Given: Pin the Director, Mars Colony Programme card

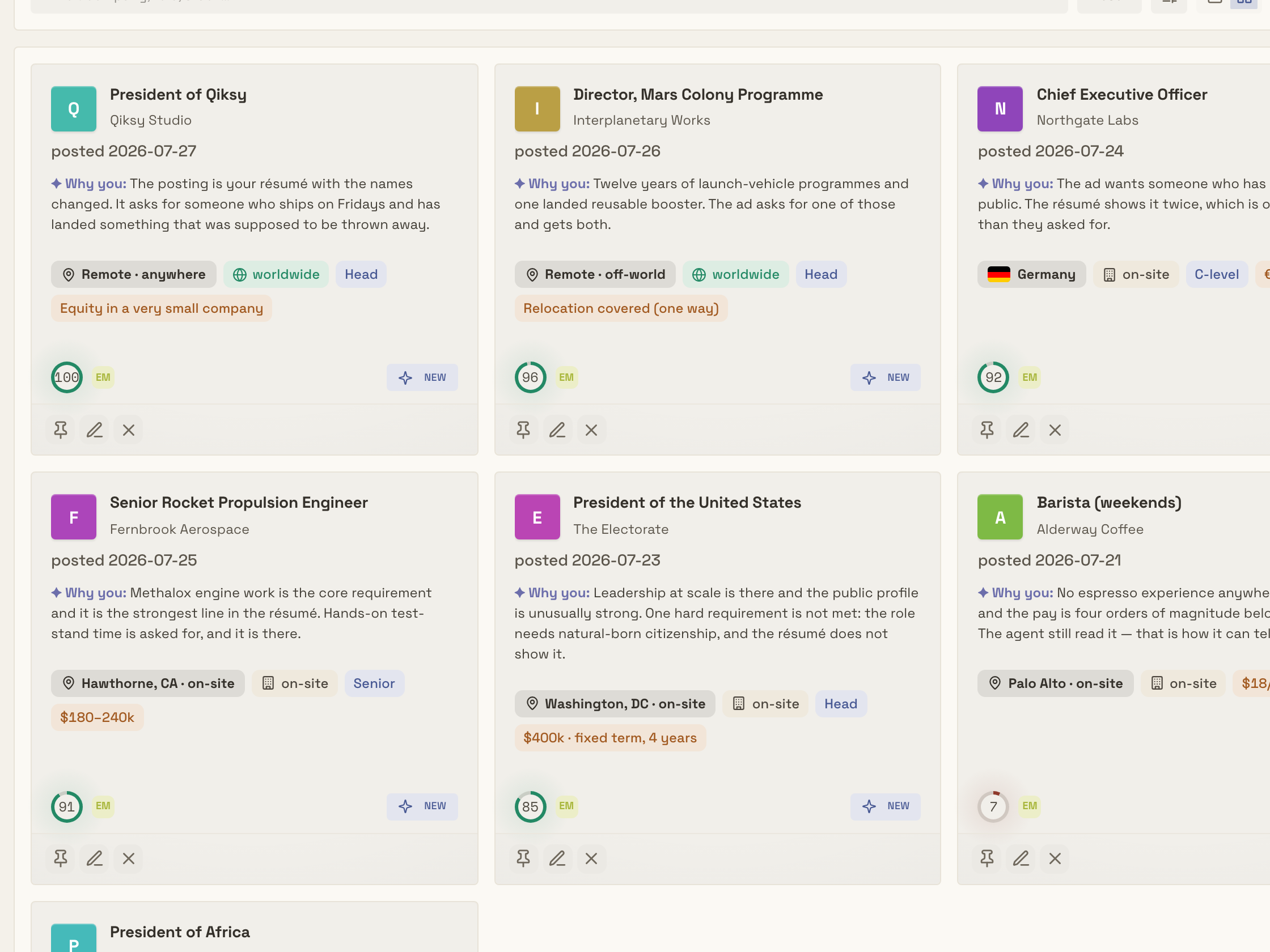Looking at the screenshot, I should (523, 430).
